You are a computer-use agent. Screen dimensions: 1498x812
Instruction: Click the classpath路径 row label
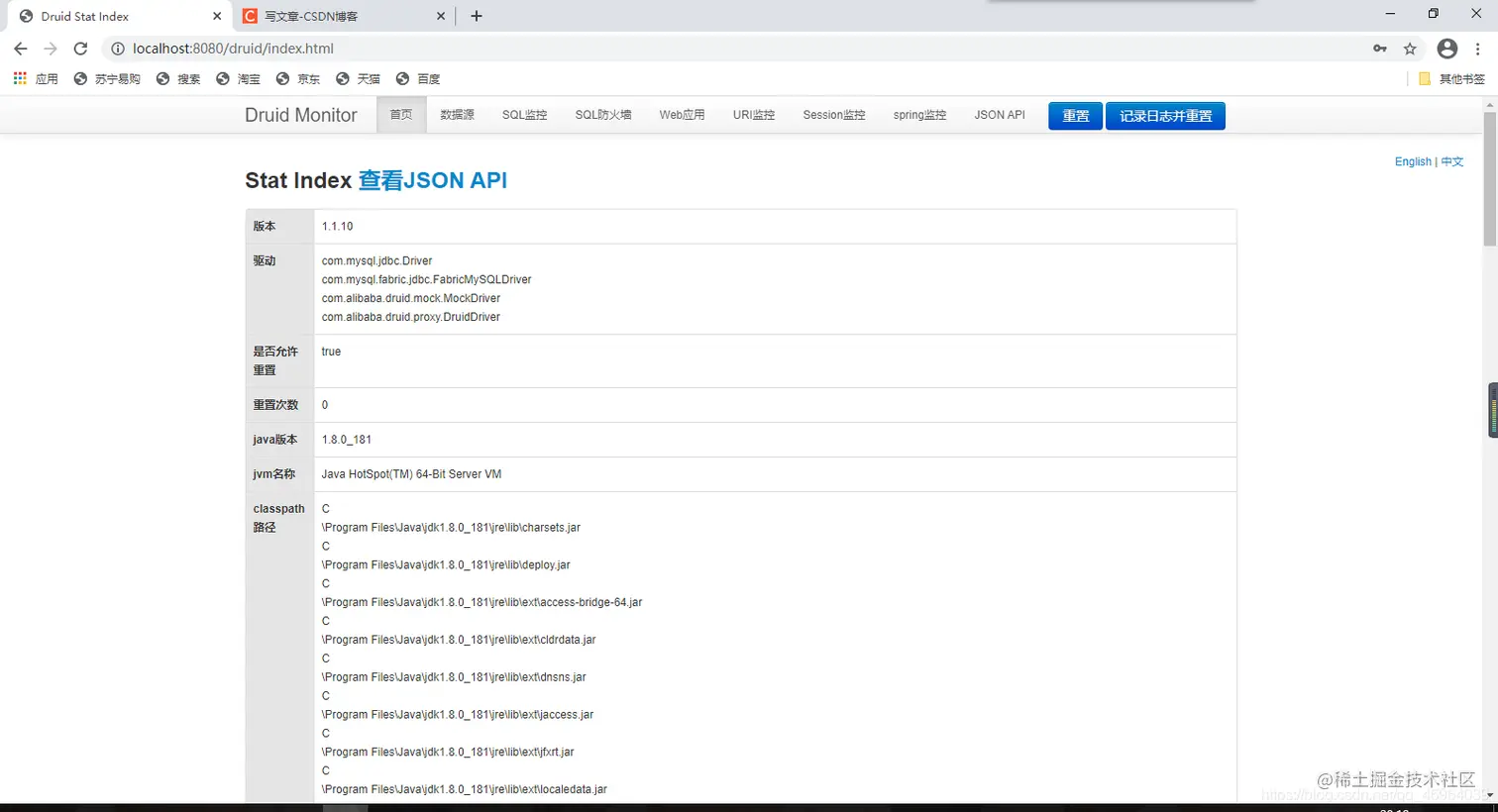tap(278, 518)
